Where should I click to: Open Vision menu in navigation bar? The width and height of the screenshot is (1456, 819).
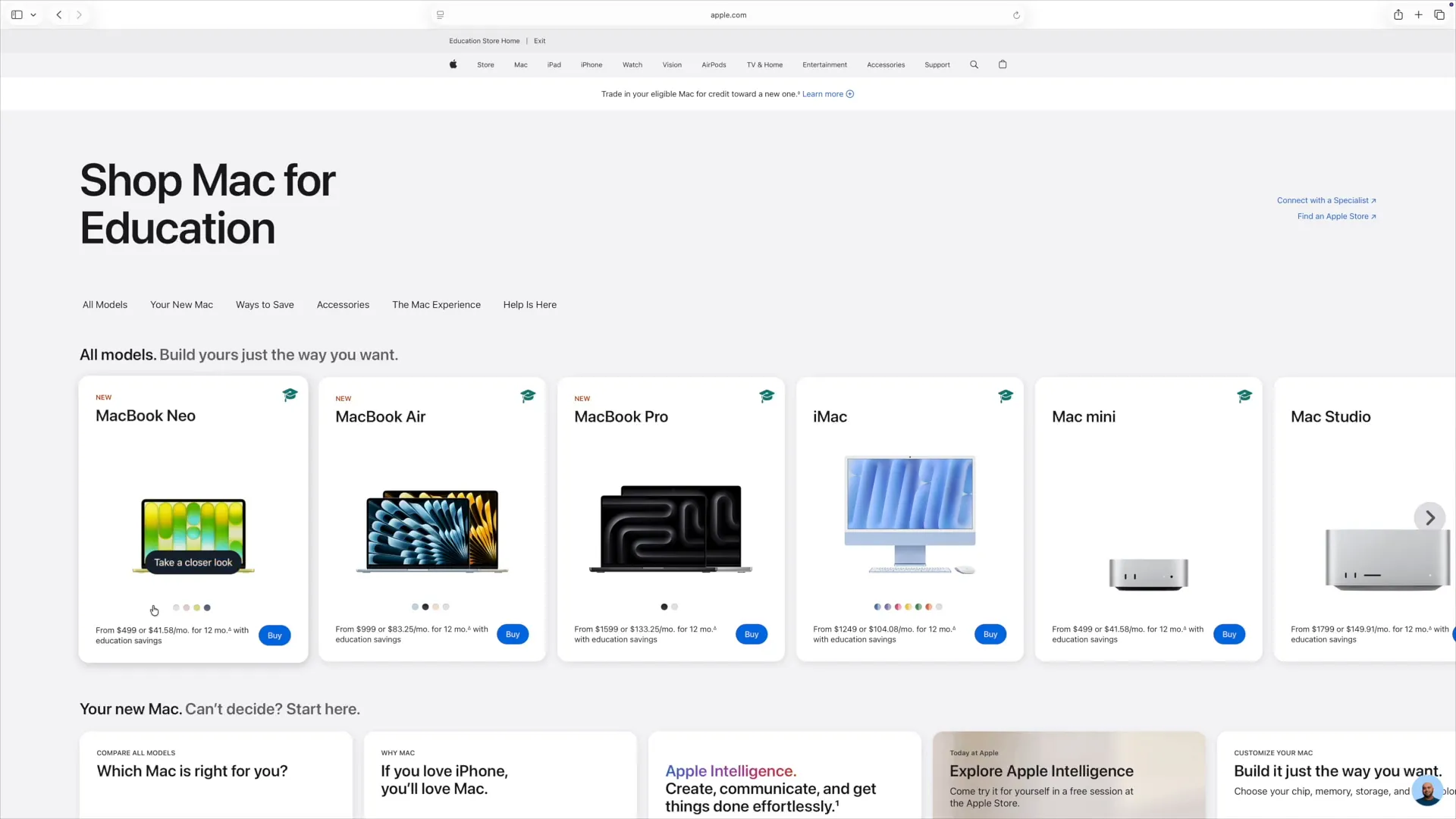tap(672, 65)
